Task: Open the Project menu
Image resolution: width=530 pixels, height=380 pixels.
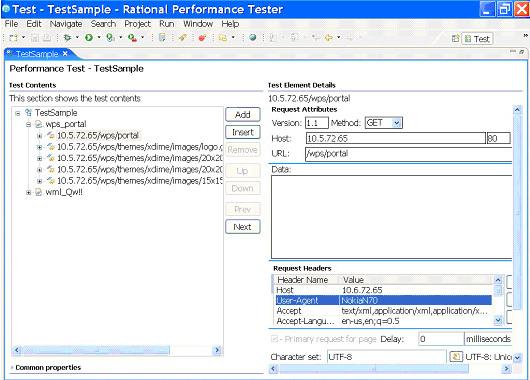Action: point(137,24)
